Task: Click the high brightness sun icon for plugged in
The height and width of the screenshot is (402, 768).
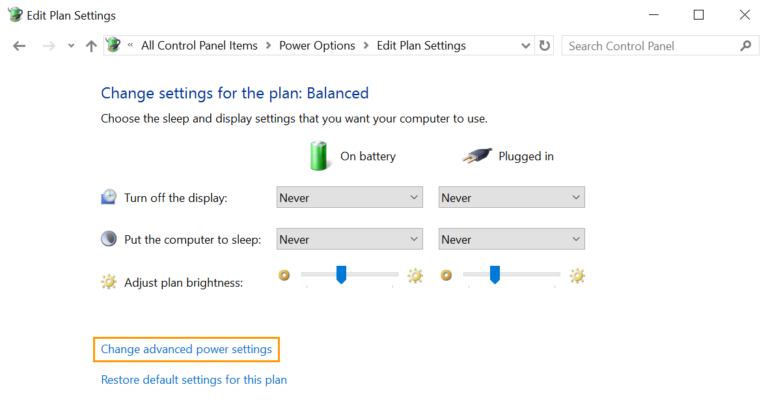Action: (577, 275)
